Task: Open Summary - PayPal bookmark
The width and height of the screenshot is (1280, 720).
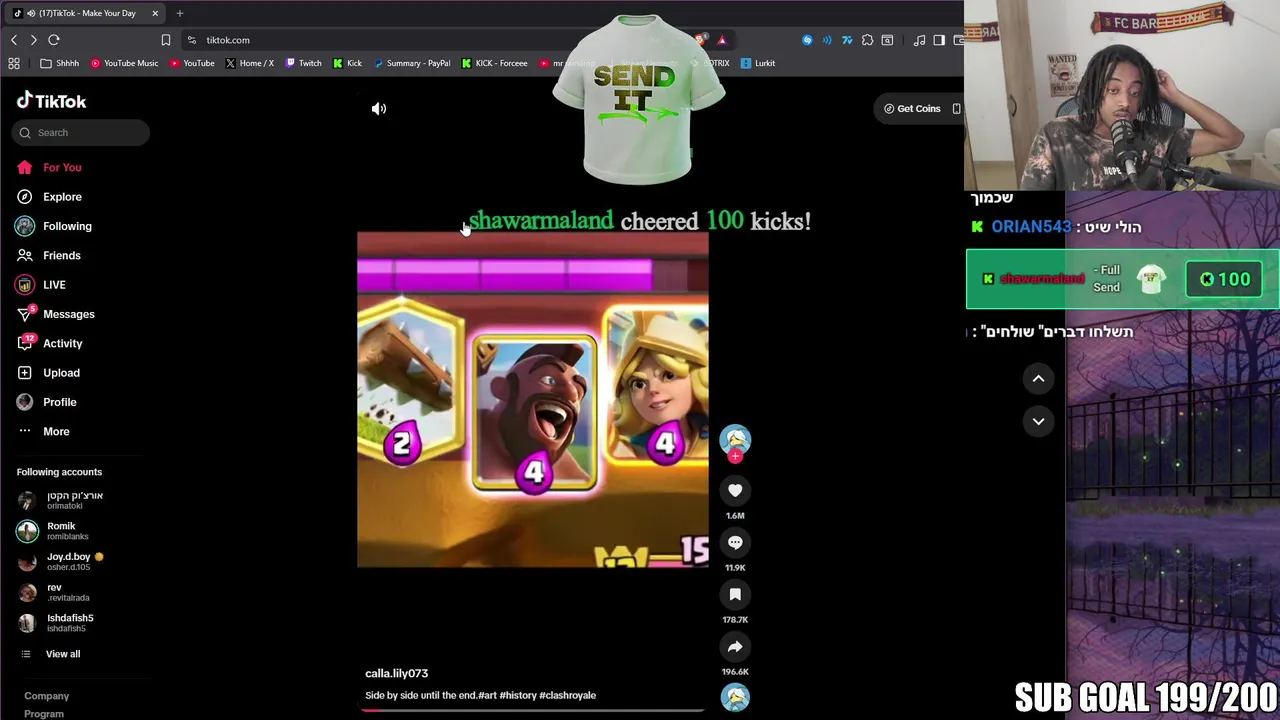Action: (x=412, y=63)
